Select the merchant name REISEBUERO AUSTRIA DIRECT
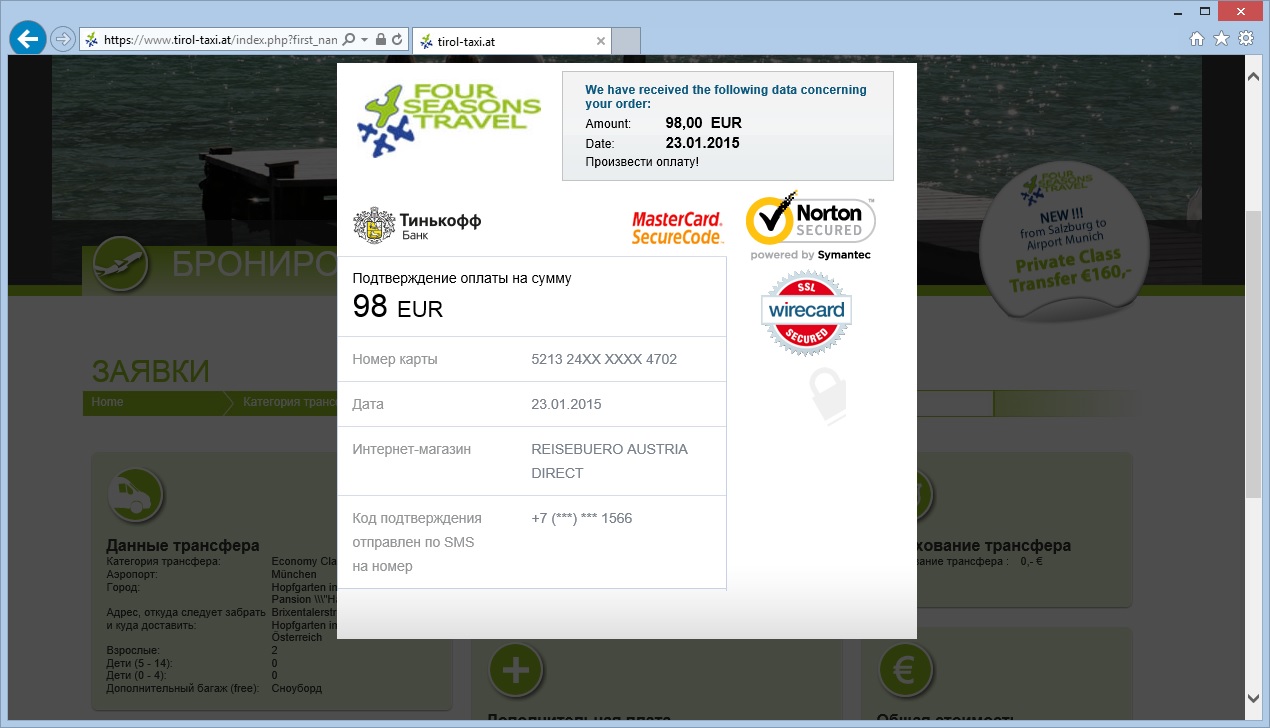 [610, 461]
